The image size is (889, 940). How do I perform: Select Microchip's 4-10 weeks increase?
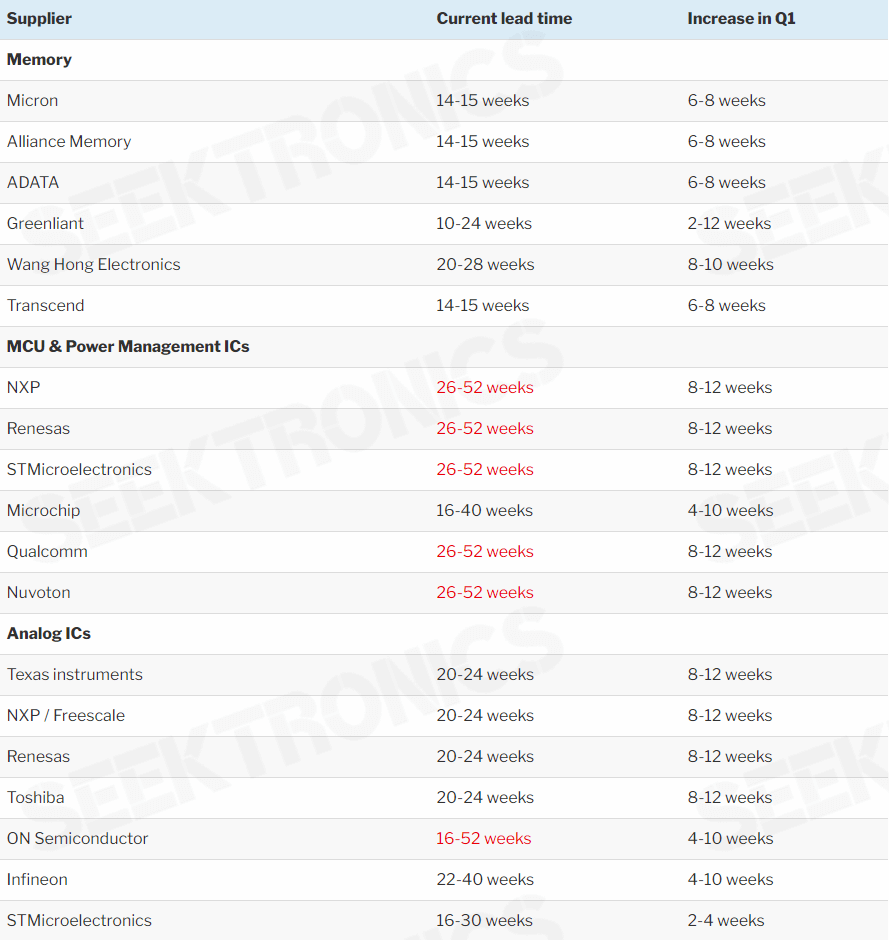pos(731,511)
